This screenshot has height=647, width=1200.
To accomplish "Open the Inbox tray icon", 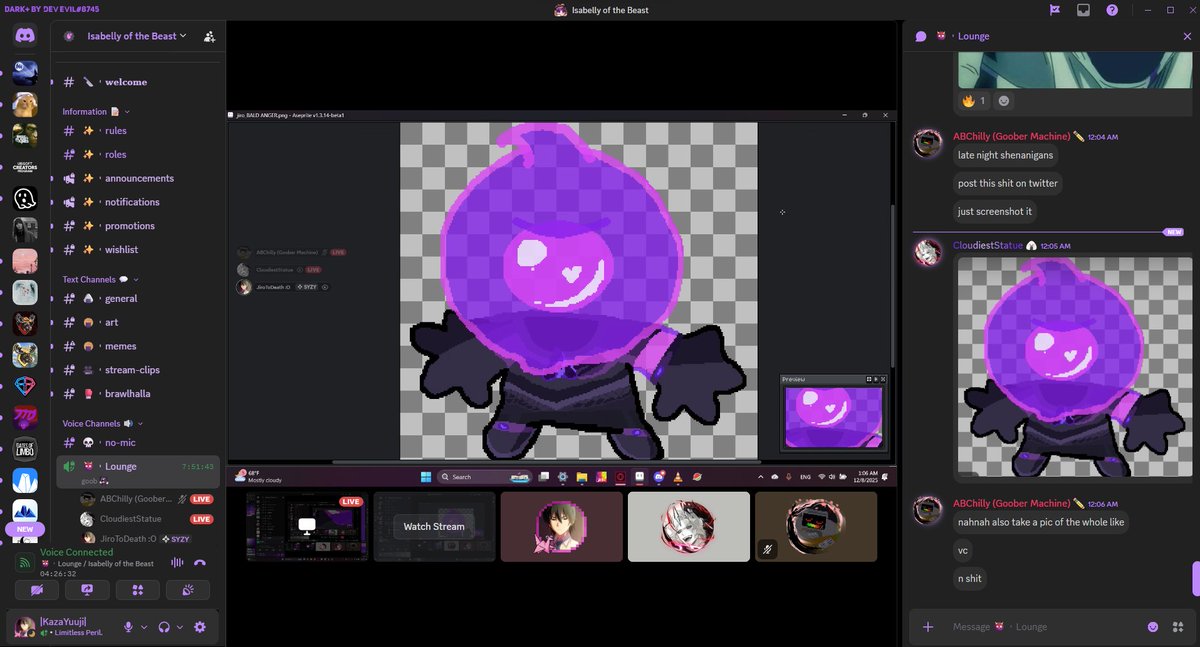I will [x=1083, y=10].
